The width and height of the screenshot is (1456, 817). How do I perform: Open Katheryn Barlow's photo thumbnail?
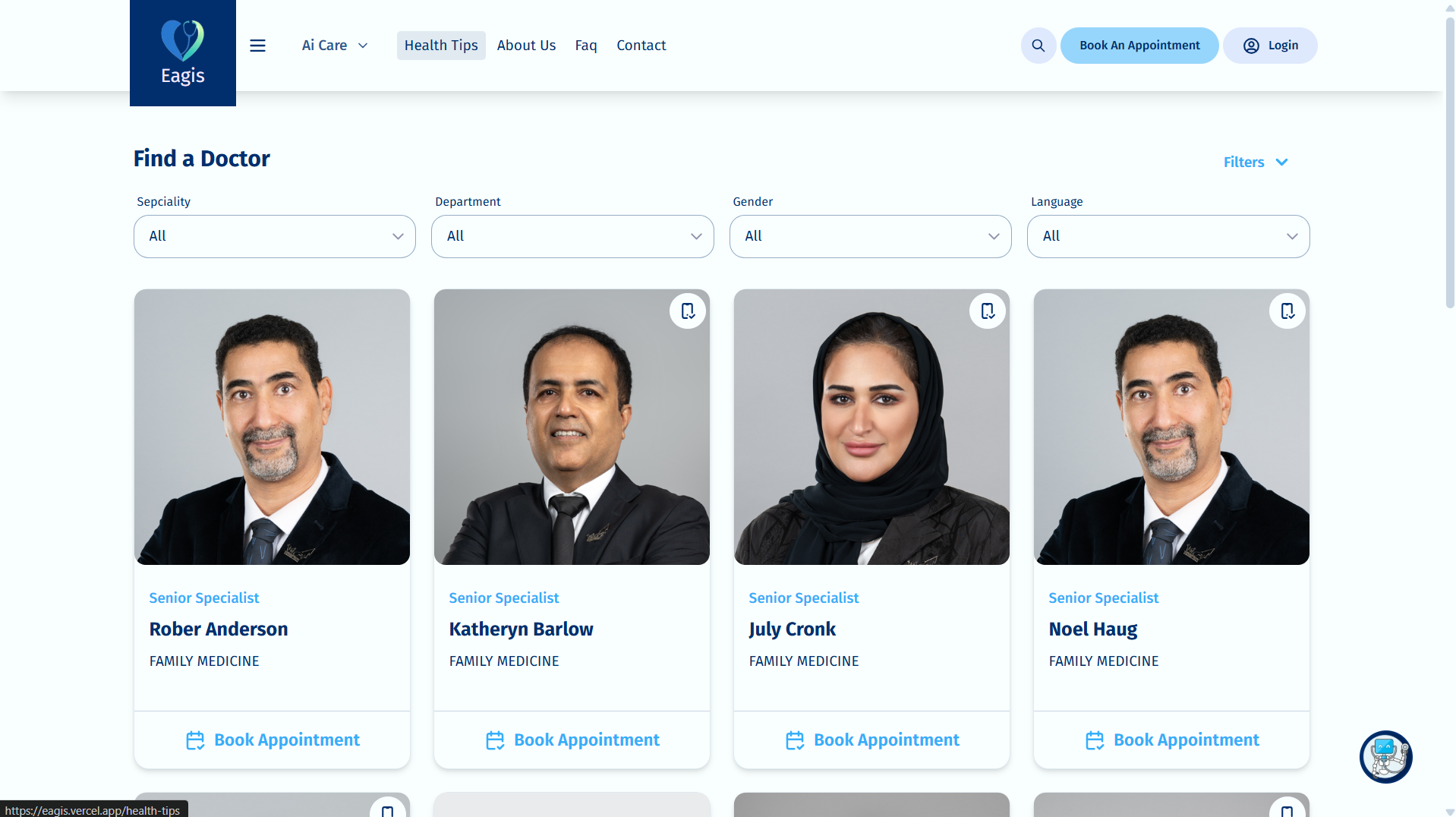(x=572, y=427)
